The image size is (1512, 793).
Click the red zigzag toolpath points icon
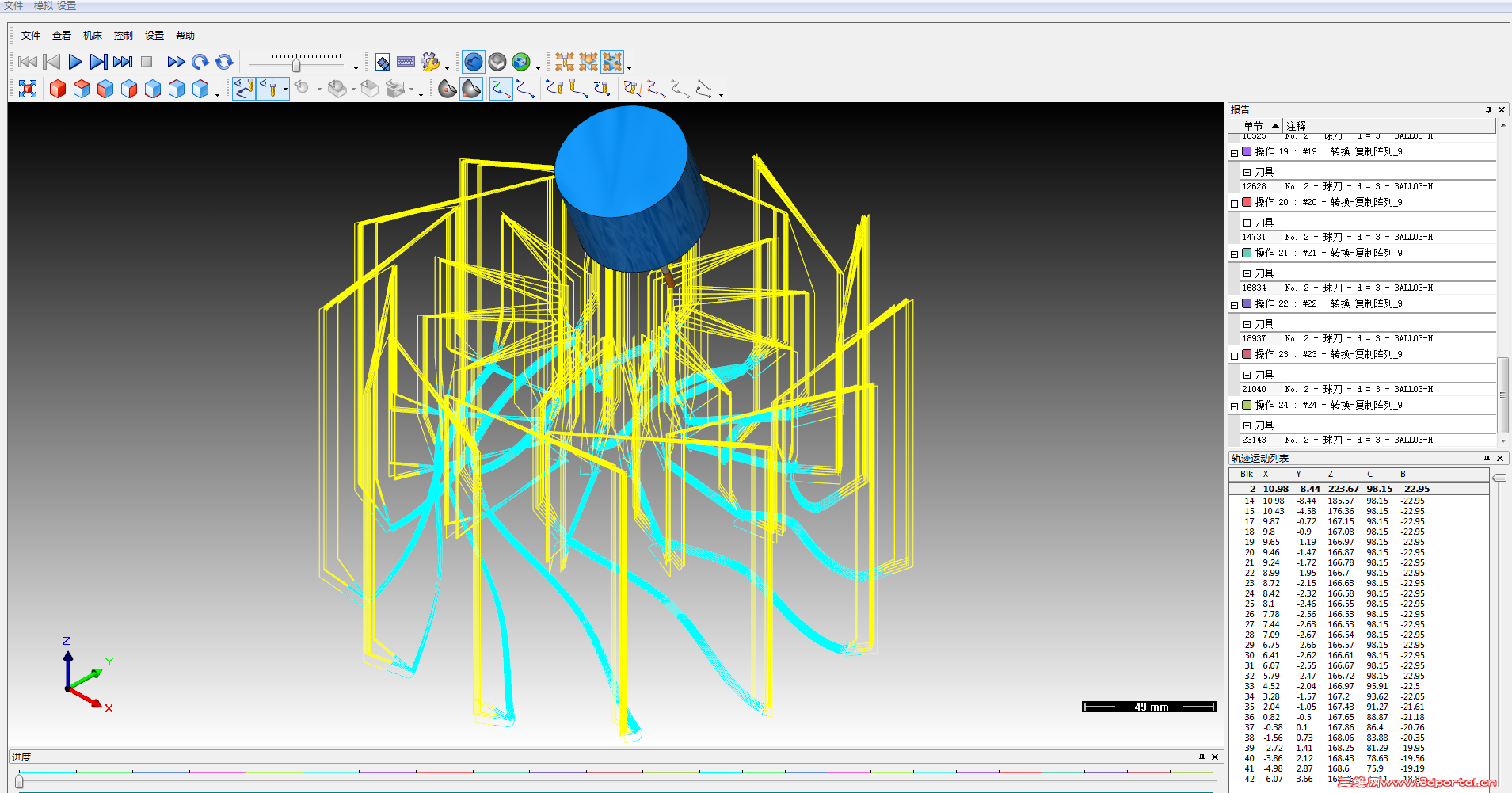tap(656, 89)
